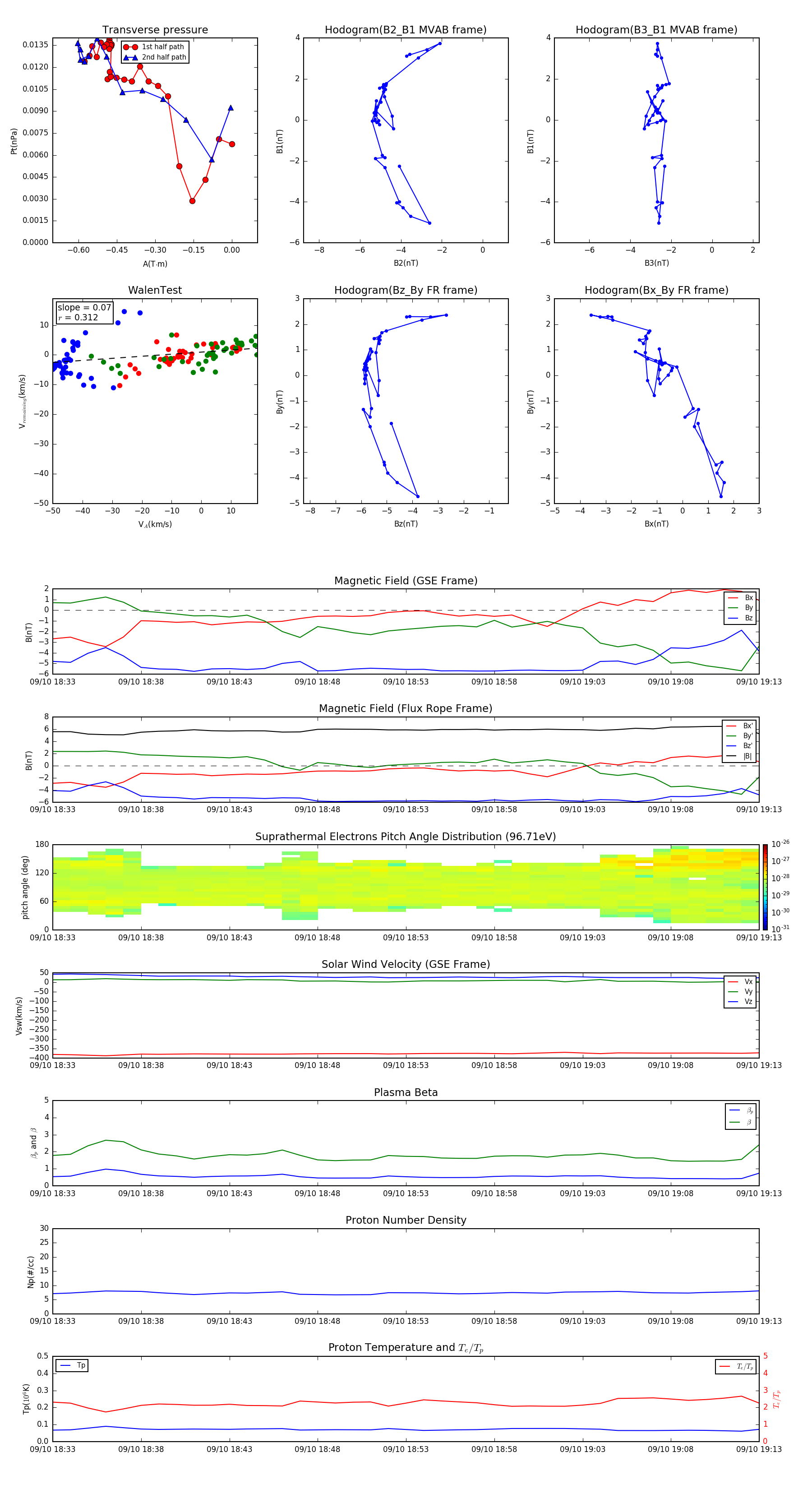Click the 'Plasma Beta' panel title
Image resolution: width=812 pixels, height=1489 pixels.
coord(406,1093)
